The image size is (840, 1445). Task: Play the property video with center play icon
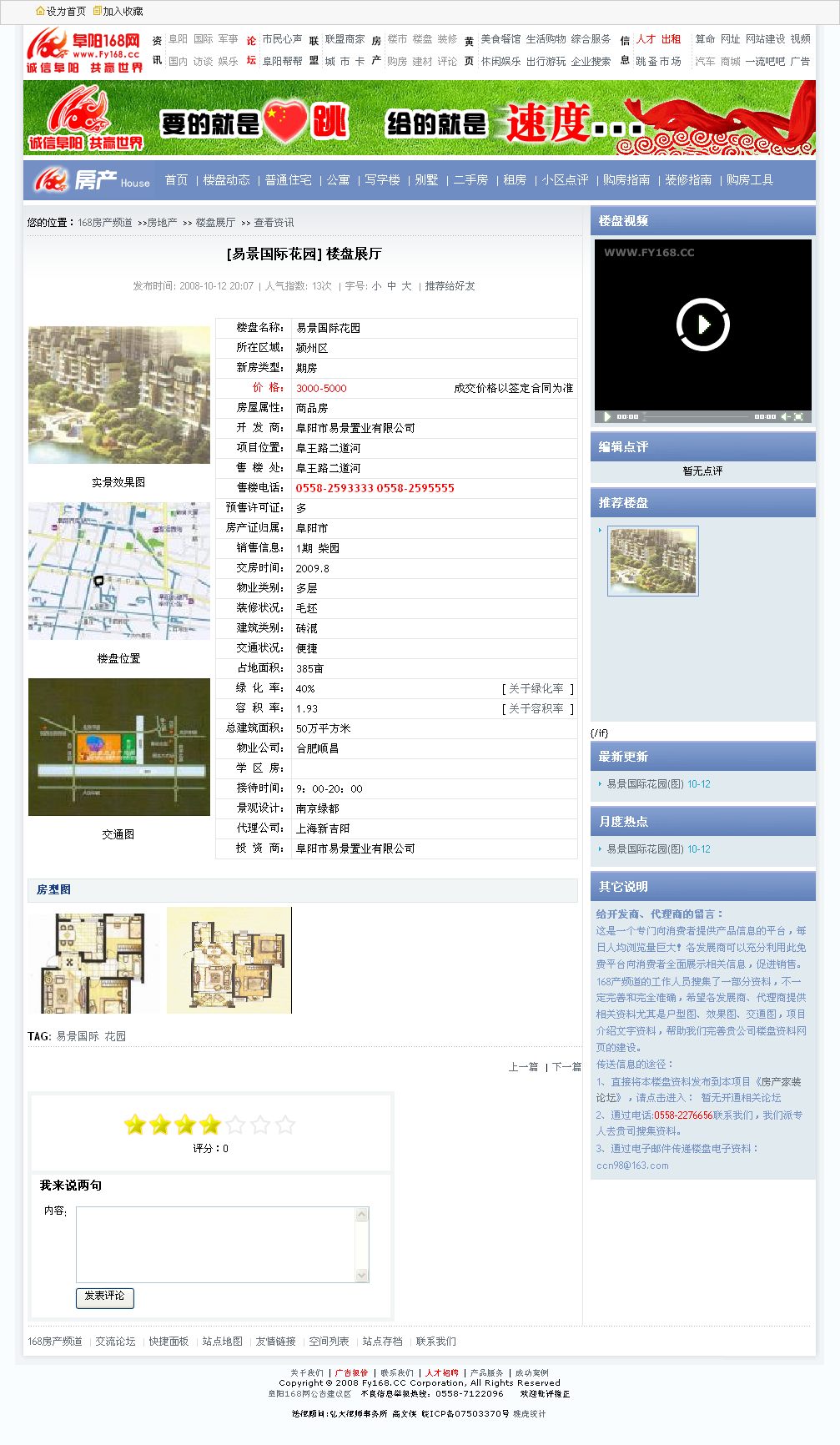pos(702,325)
